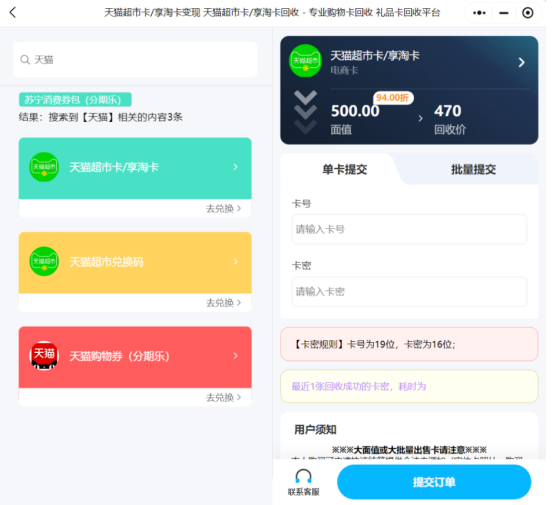The image size is (554, 505).
Task: Click the small arrow between 面值 and 回收价
Action: pos(420,118)
